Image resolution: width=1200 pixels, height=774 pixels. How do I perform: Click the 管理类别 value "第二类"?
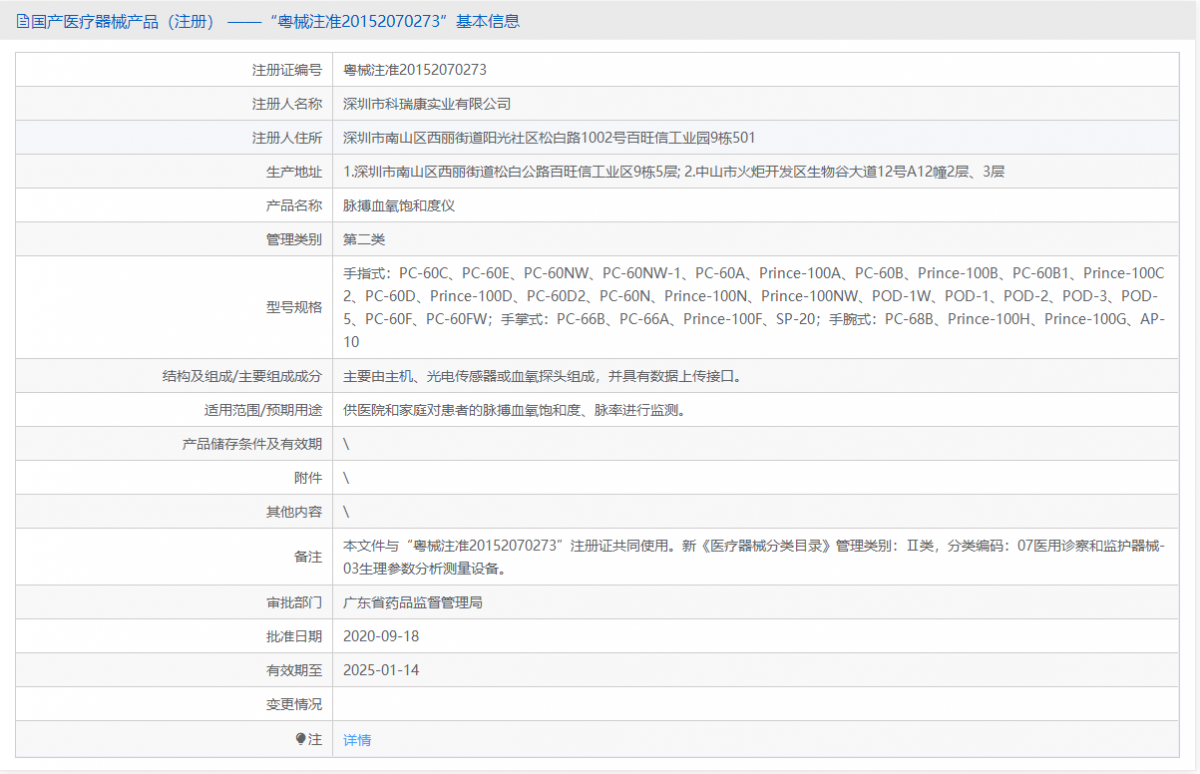[360, 239]
